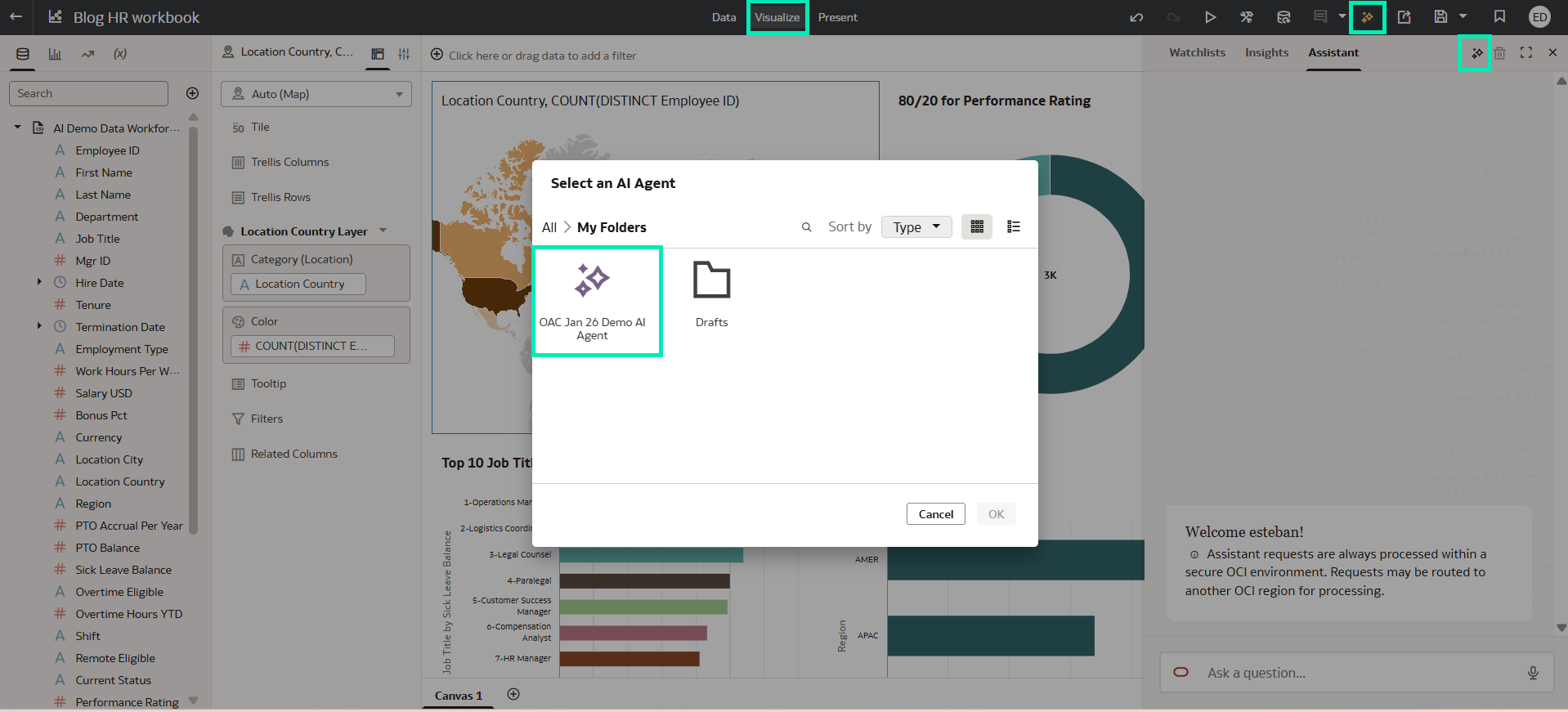Click the Filters grammar section
The width and height of the screenshot is (1568, 712).
(x=267, y=419)
